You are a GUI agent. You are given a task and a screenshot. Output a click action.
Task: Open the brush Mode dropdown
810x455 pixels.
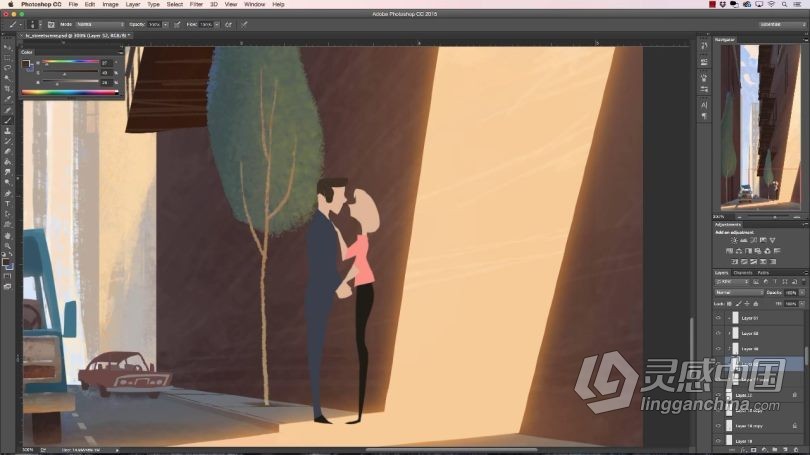click(x=100, y=24)
